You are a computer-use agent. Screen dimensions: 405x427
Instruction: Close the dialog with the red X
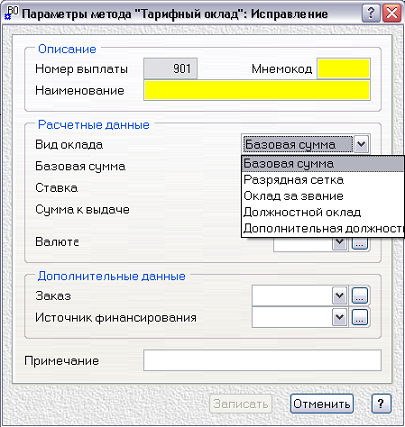pos(392,13)
